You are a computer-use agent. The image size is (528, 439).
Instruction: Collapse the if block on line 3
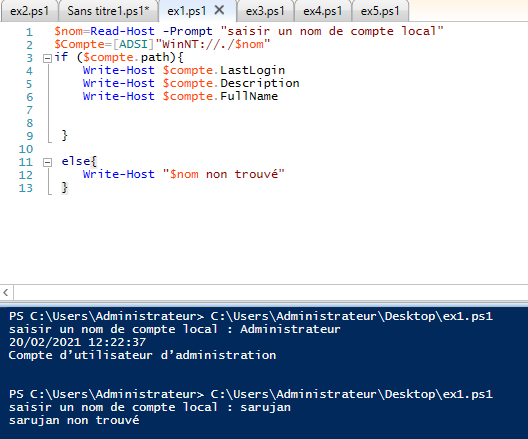47,59
